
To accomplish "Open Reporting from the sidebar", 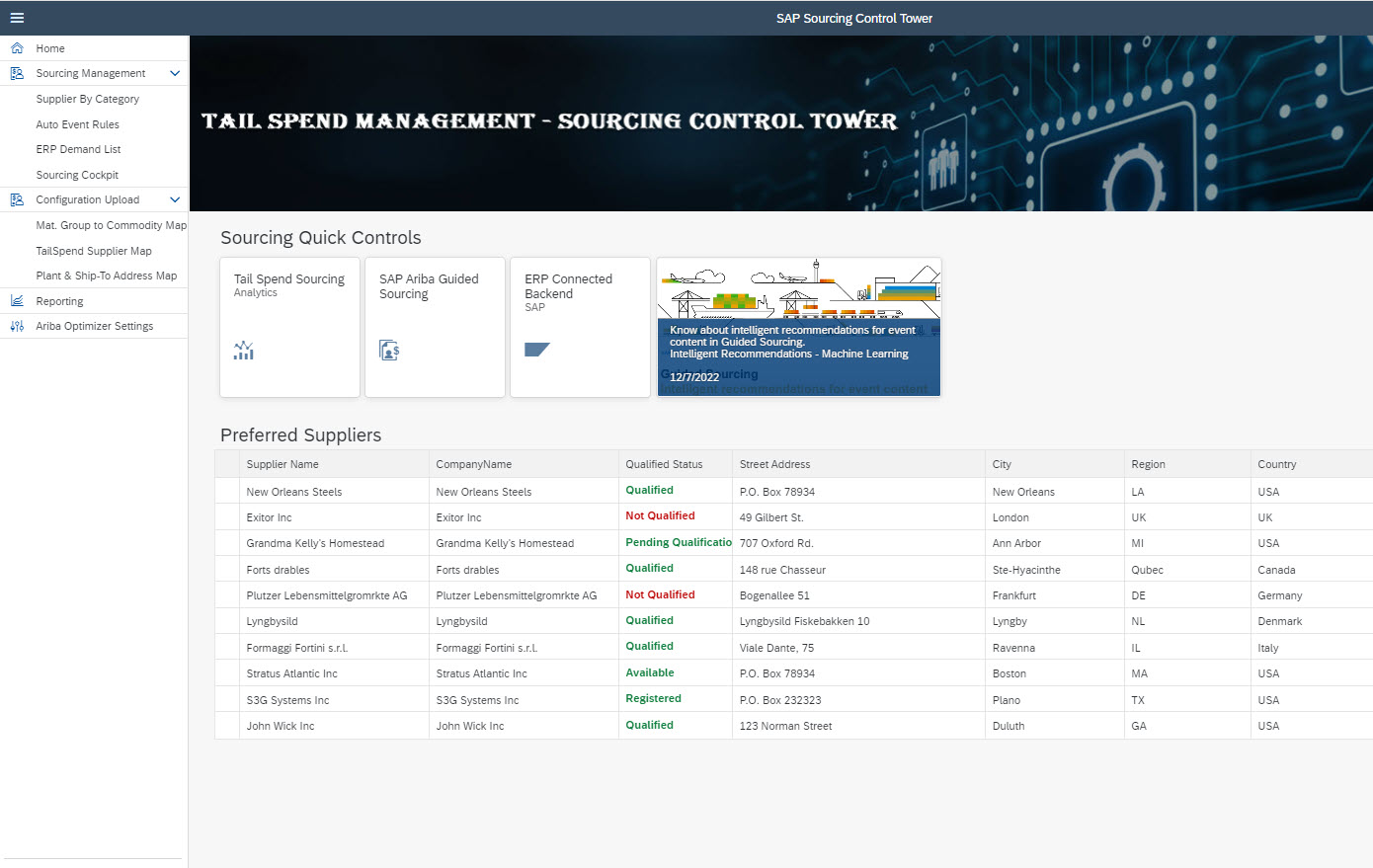I will tap(59, 301).
